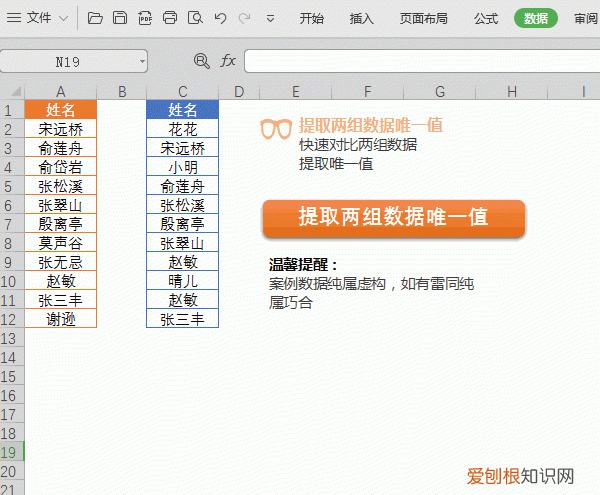
Task: Click the orange title 提取两组数据唯一值 text
Action: click(371, 125)
